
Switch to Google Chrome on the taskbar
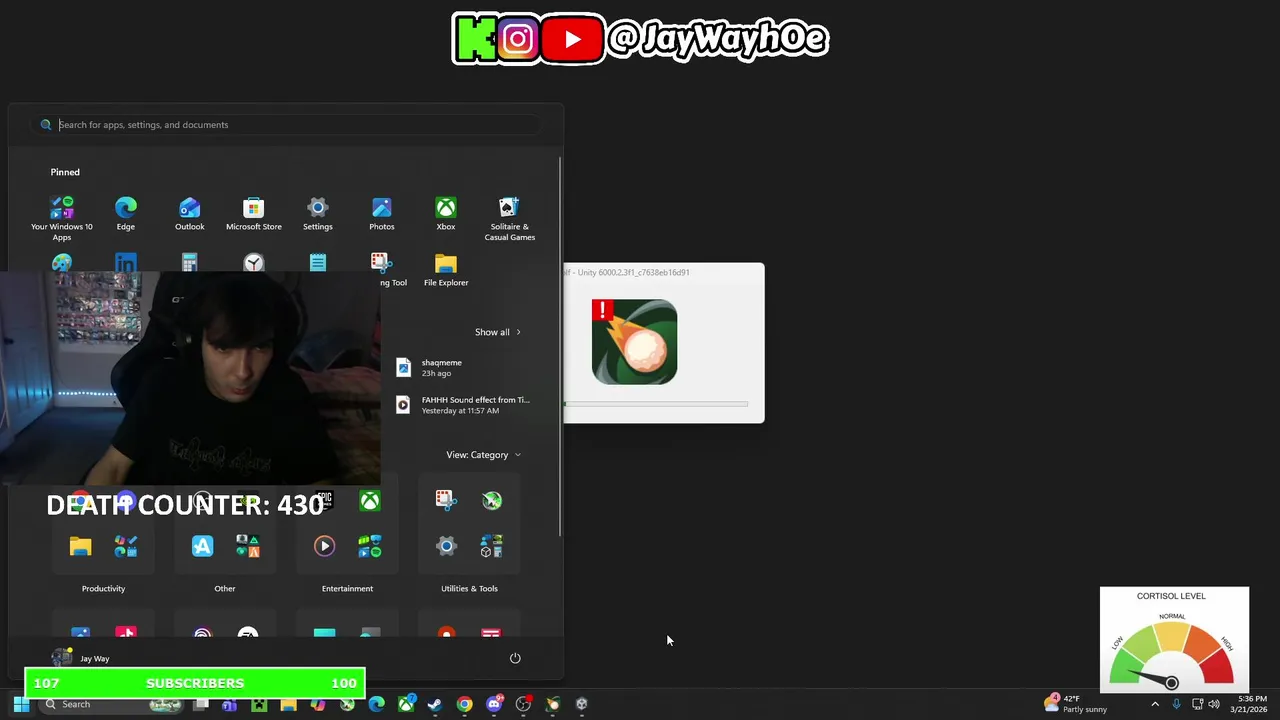(x=465, y=704)
